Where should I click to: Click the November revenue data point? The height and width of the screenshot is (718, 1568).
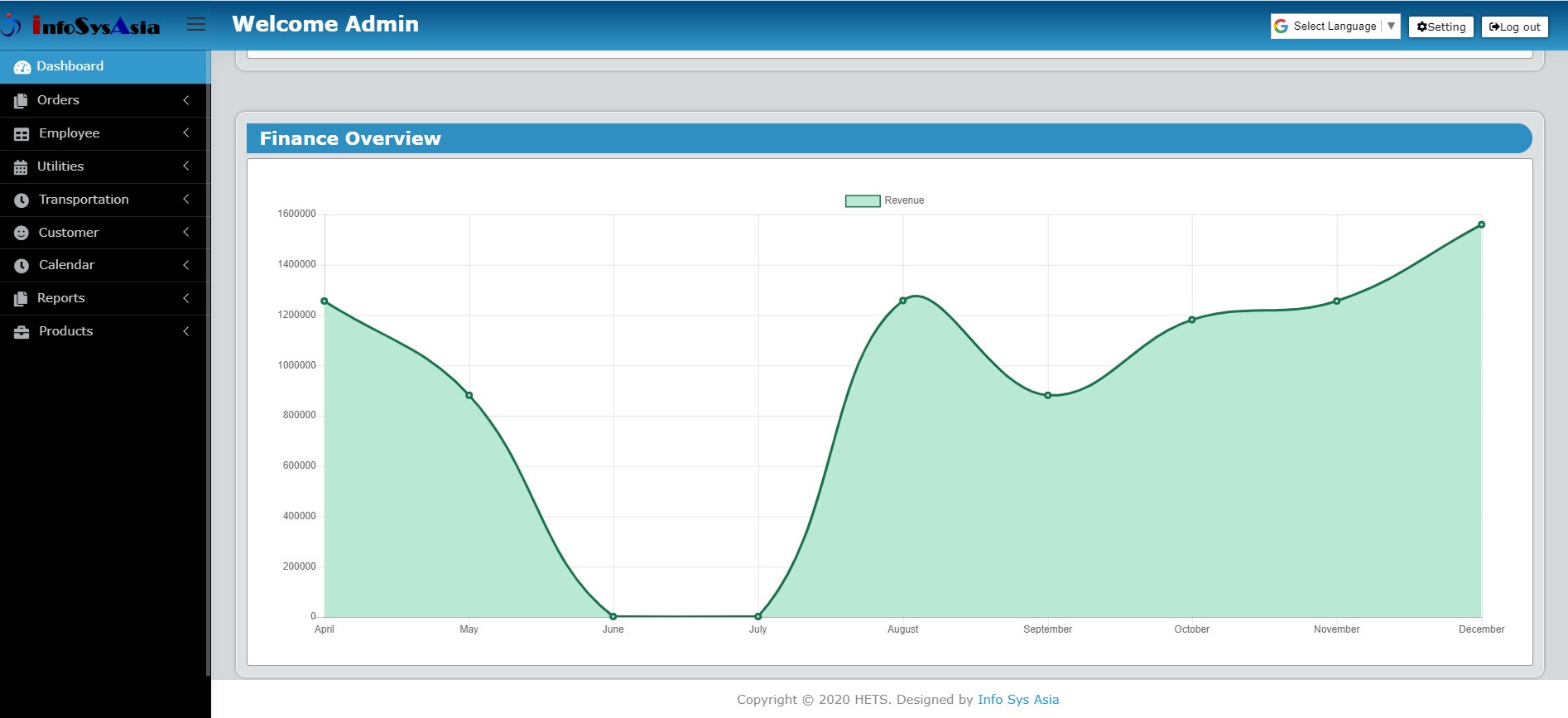point(1337,301)
